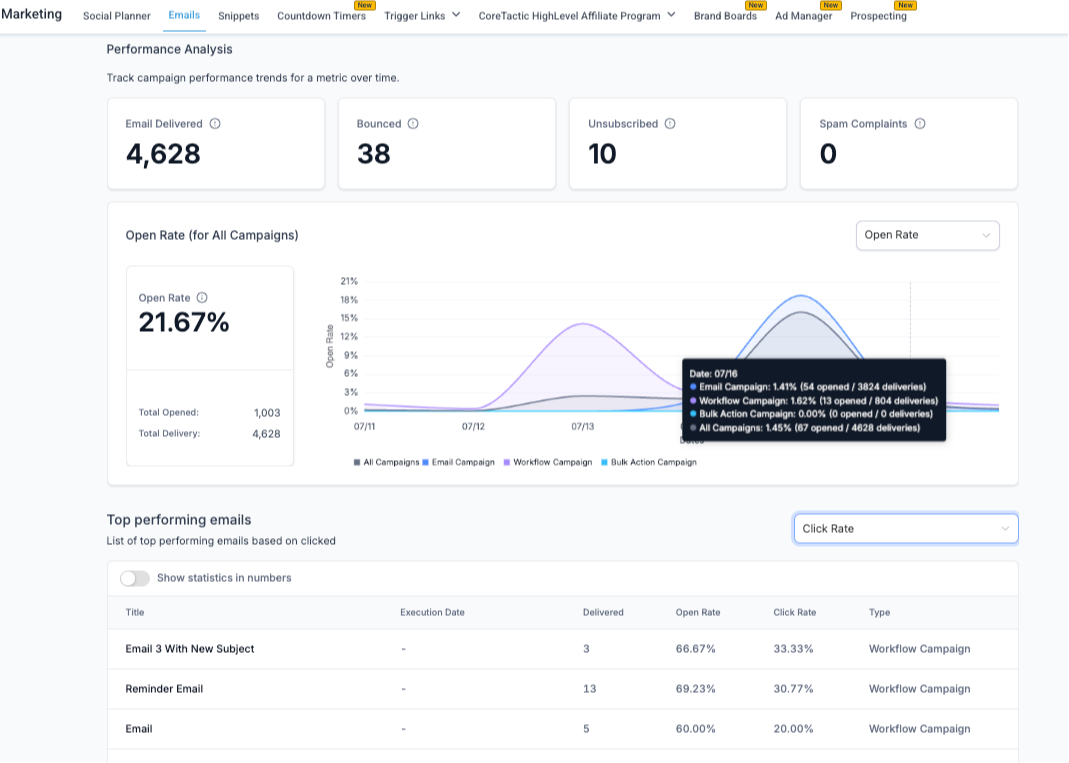Click Email 3 With New Subject title
The width and height of the screenshot is (1069, 763).
click(190, 649)
